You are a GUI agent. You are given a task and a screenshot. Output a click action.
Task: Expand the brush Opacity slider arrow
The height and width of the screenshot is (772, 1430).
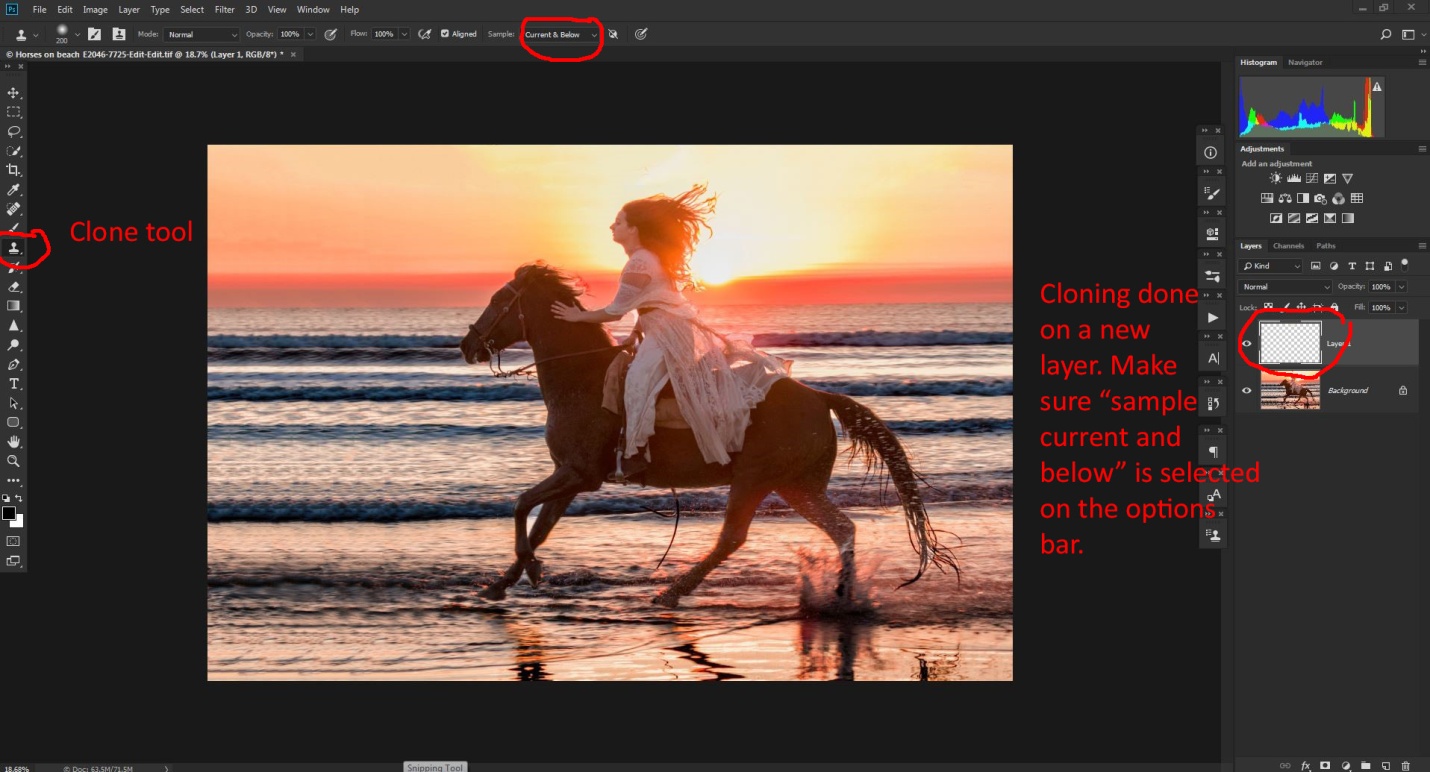310,34
